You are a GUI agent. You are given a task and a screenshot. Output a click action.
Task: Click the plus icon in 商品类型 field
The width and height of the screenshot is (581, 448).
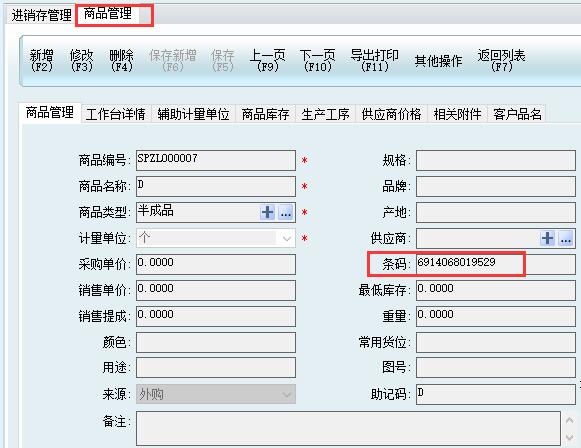267,212
